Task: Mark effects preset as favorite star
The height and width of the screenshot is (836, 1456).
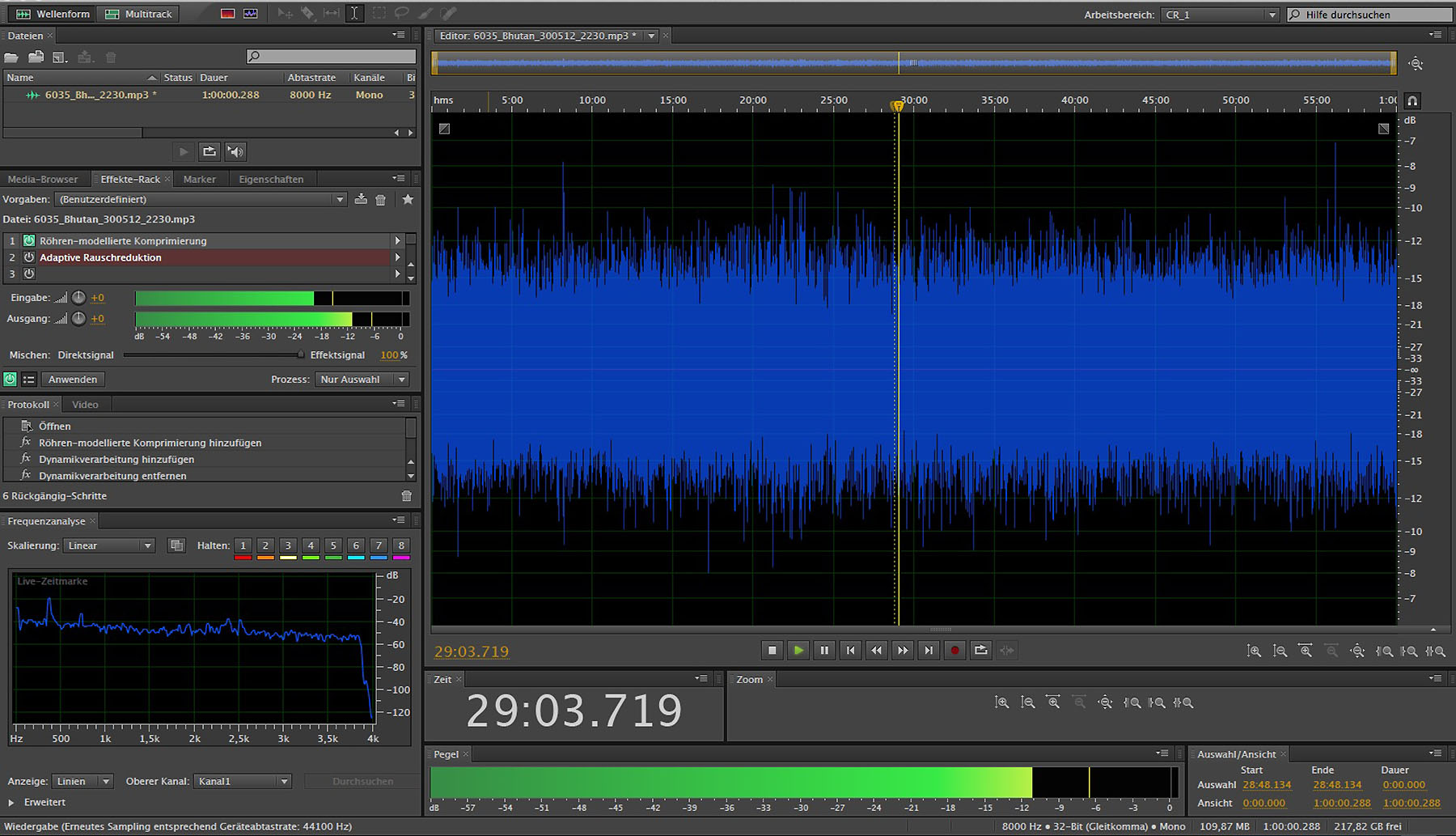Action: click(x=408, y=199)
